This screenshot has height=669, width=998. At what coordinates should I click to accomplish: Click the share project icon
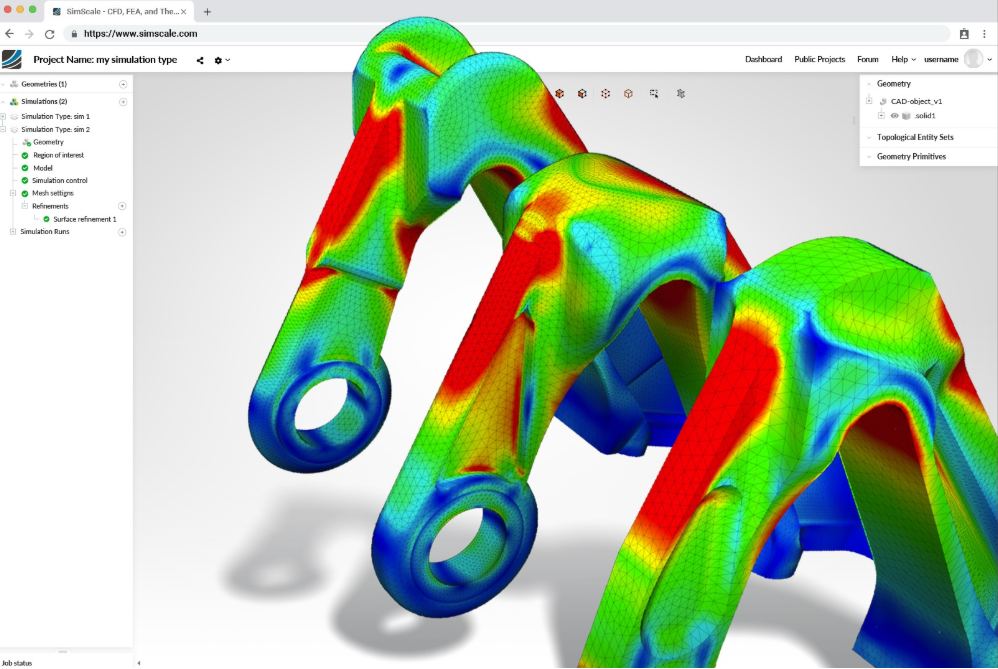200,60
